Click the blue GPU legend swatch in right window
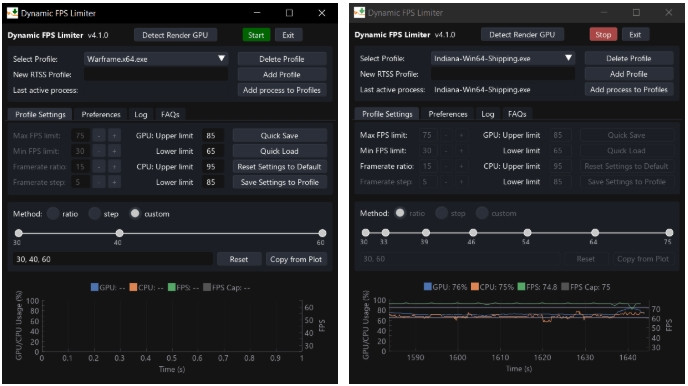This screenshot has width=688, height=386. point(428,287)
